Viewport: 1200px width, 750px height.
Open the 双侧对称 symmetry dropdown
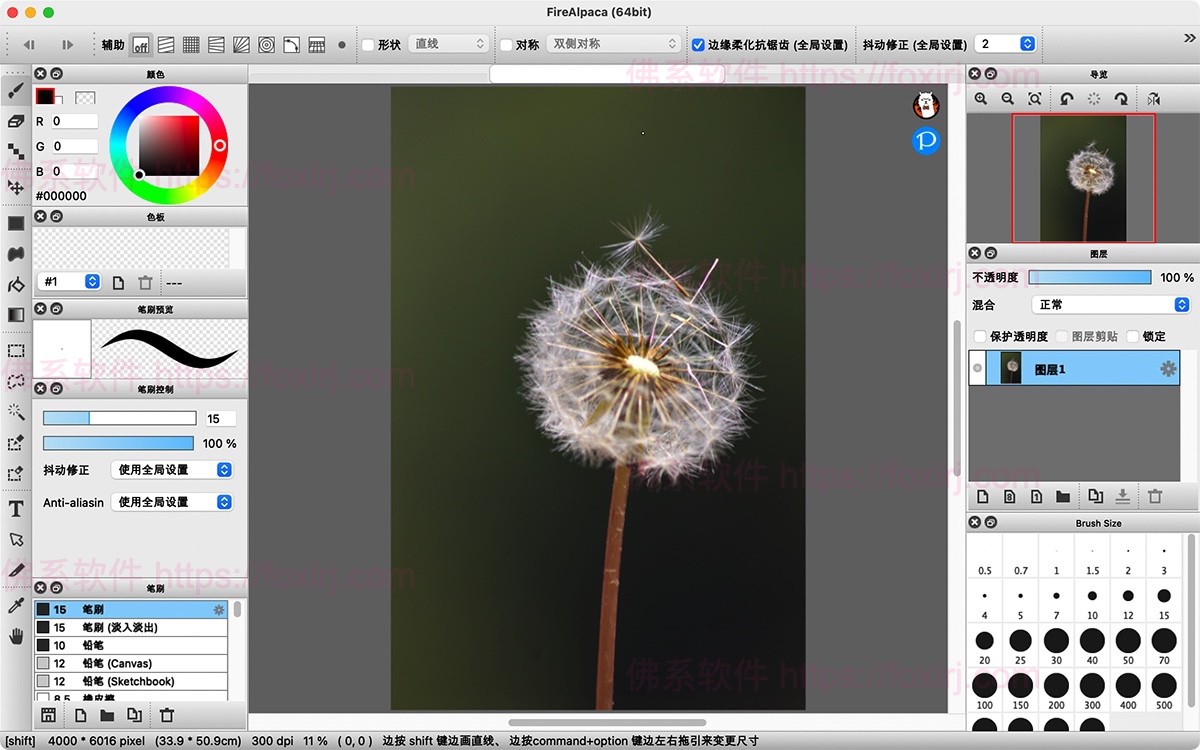tap(613, 43)
